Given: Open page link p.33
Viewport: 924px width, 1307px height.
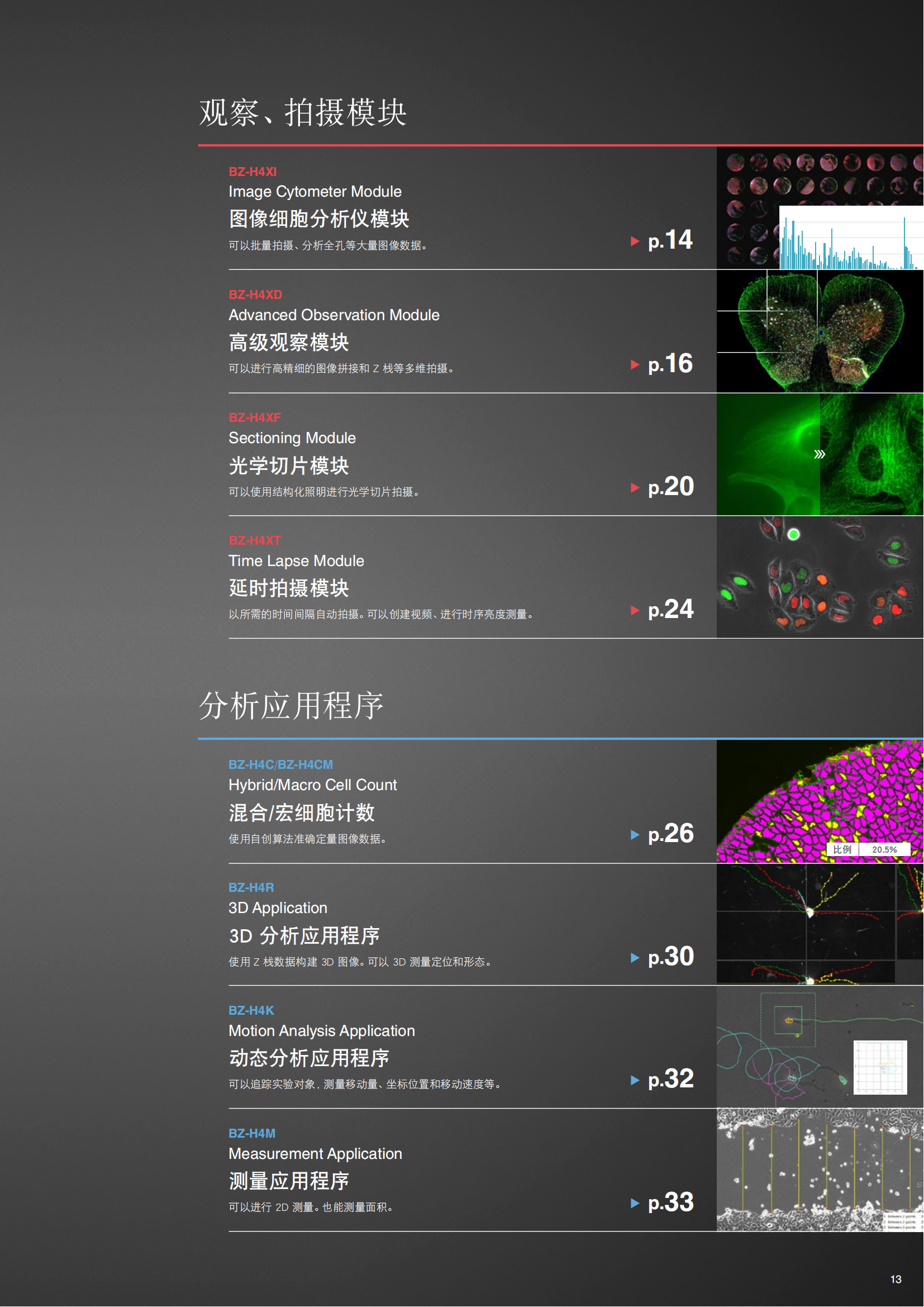Looking at the screenshot, I should click(671, 1203).
